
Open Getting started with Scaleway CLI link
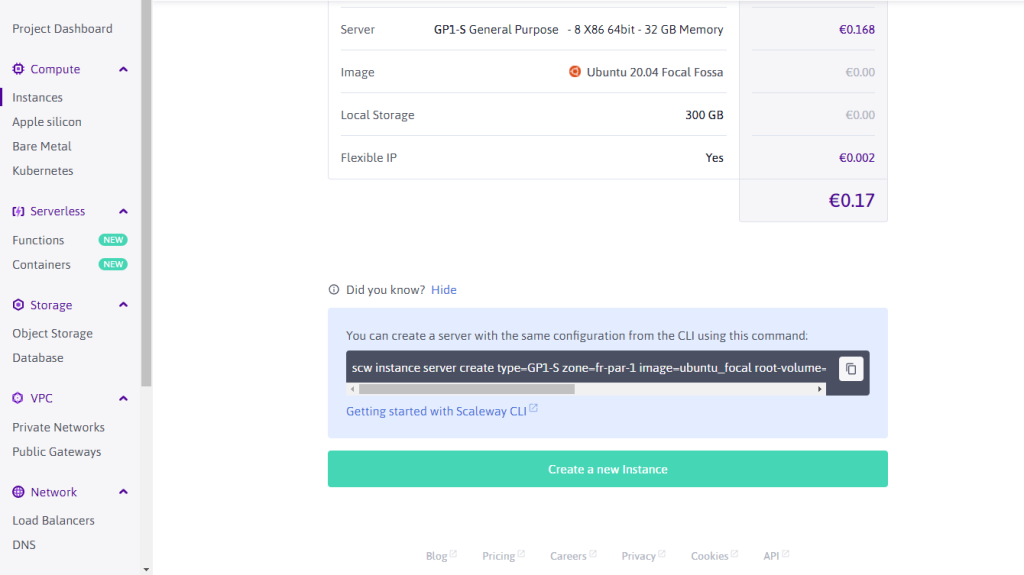pyautogui.click(x=436, y=411)
